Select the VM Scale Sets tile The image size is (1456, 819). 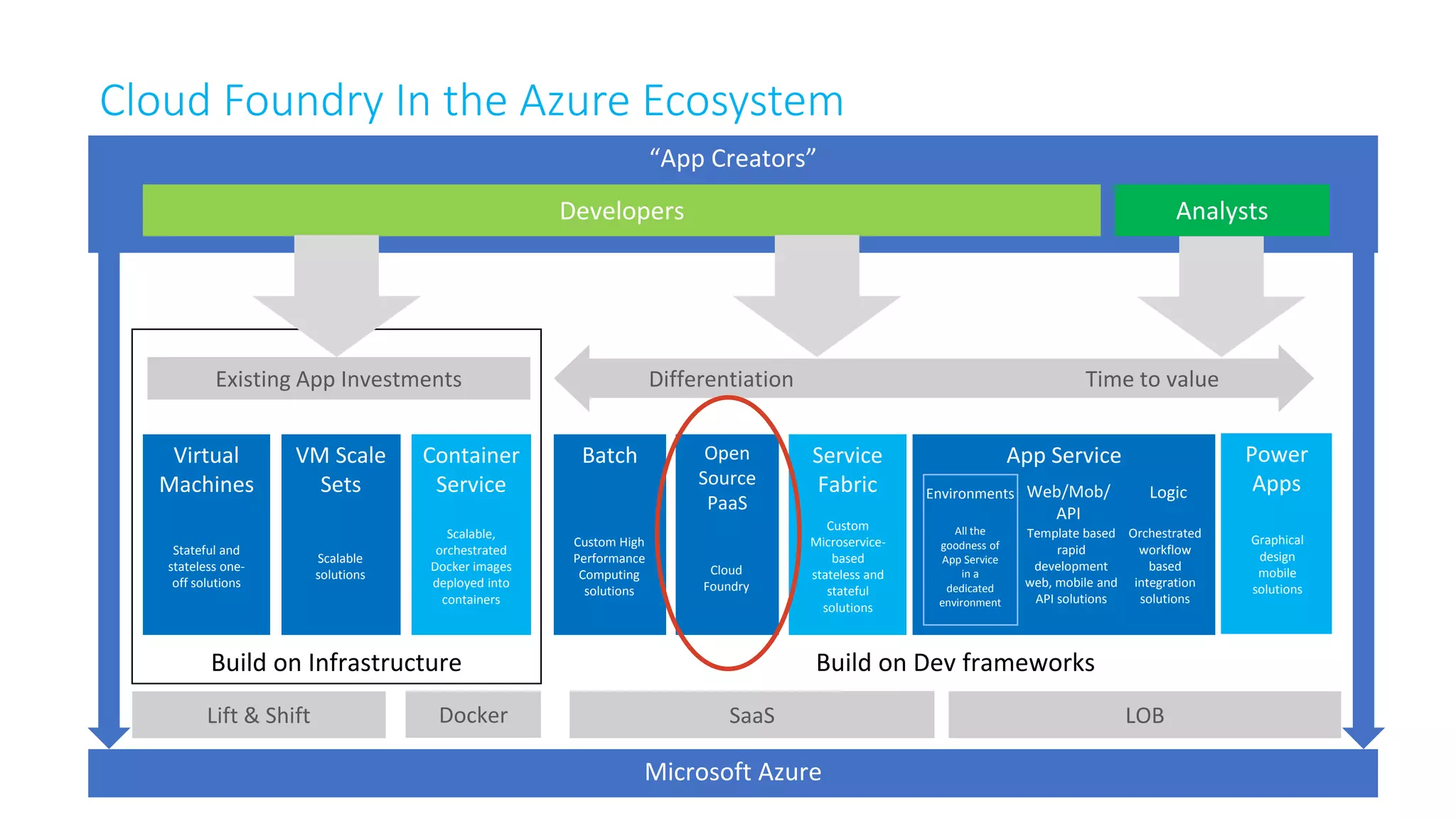click(x=341, y=533)
